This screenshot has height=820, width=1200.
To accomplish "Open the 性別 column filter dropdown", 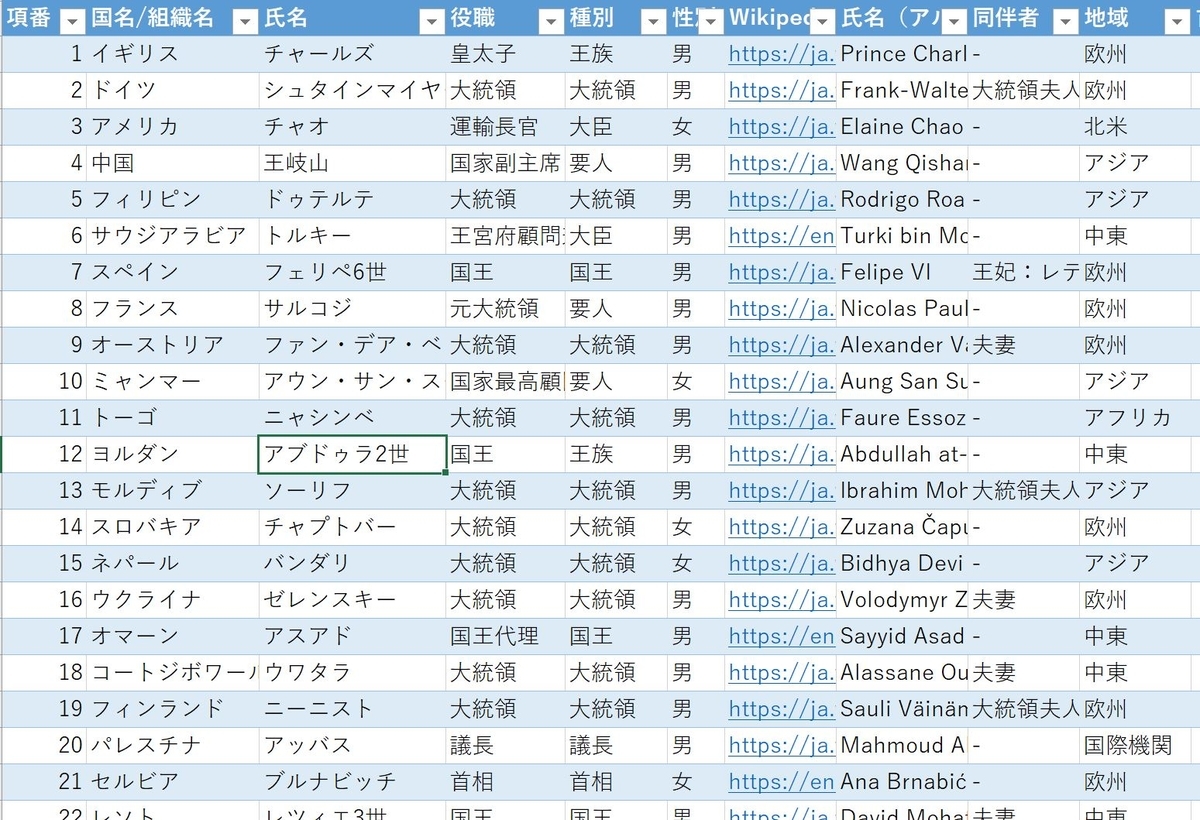I will coord(711,19).
